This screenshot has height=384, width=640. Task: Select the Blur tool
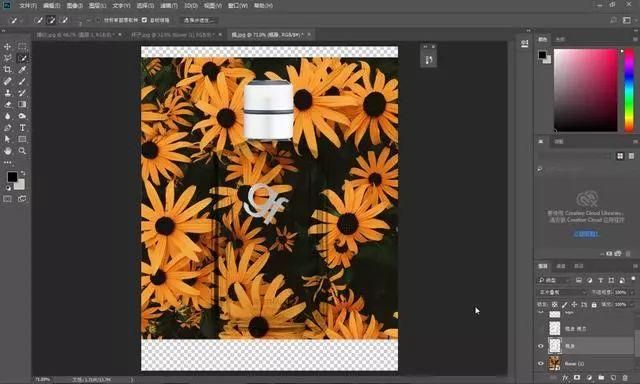[x=7, y=116]
